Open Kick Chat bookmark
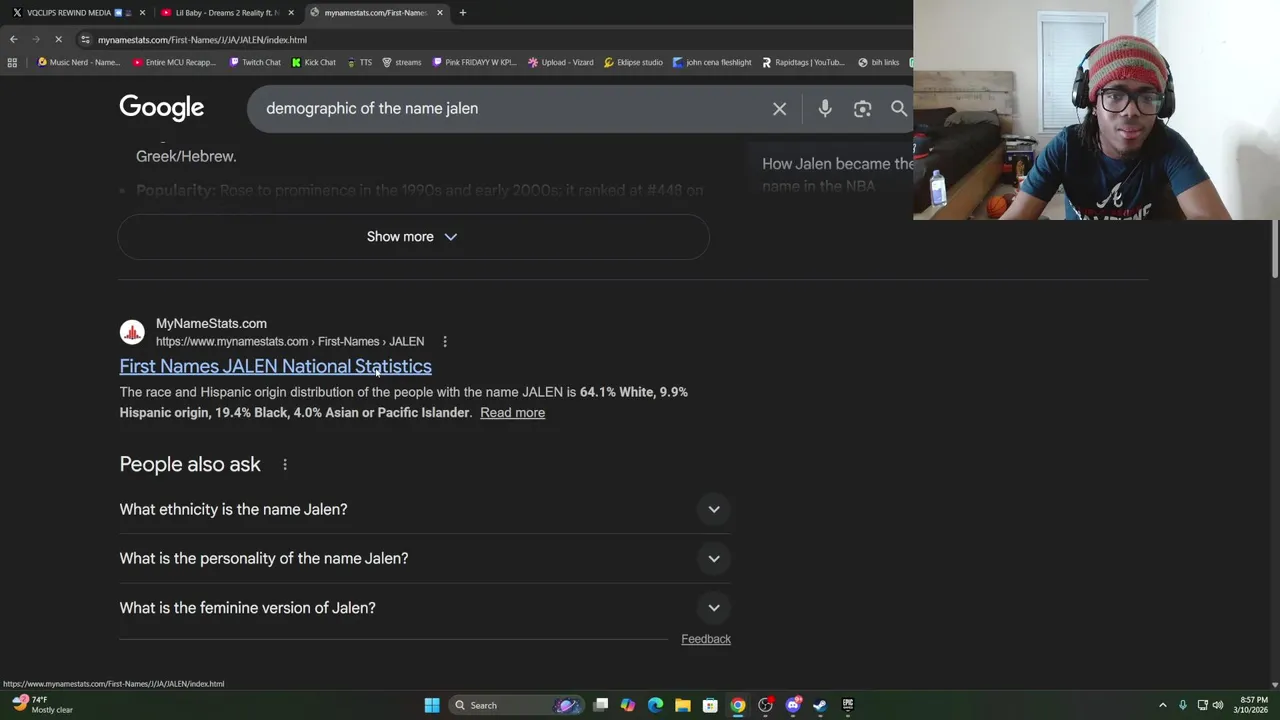 (313, 62)
